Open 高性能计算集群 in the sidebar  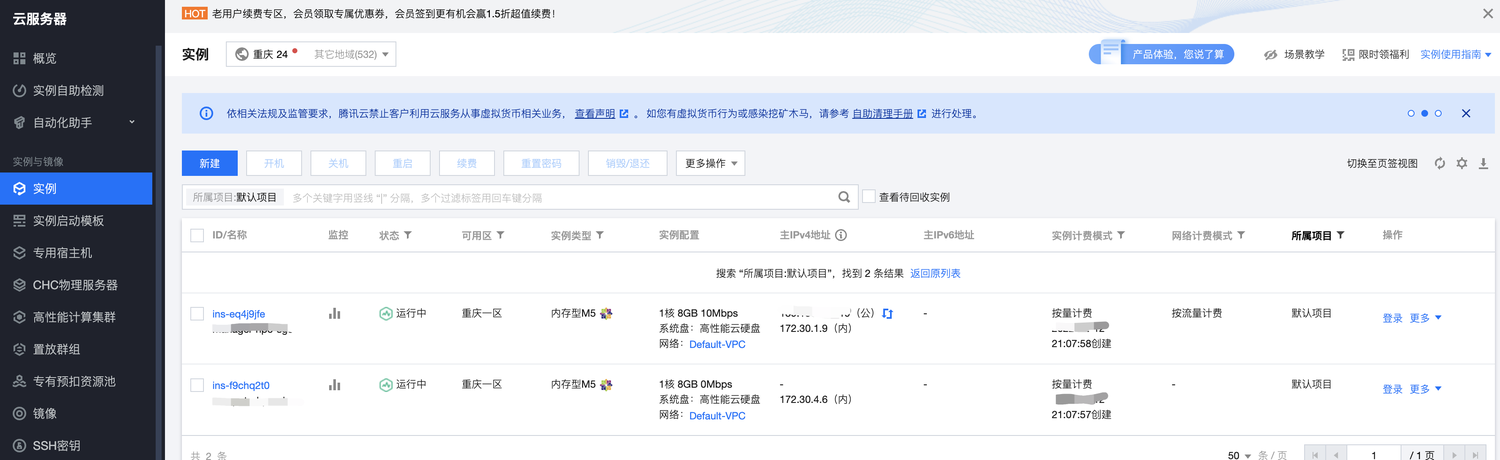pos(76,317)
